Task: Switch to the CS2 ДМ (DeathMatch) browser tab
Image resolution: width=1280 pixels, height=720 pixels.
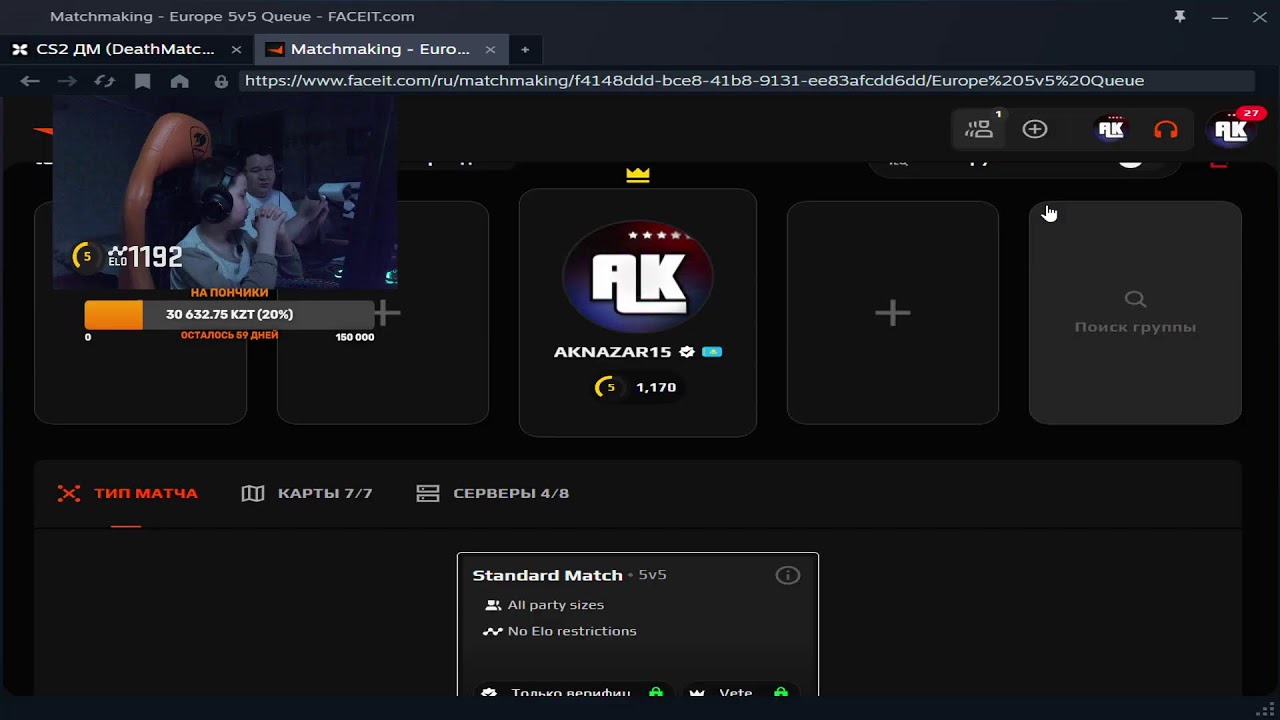Action: coord(126,49)
